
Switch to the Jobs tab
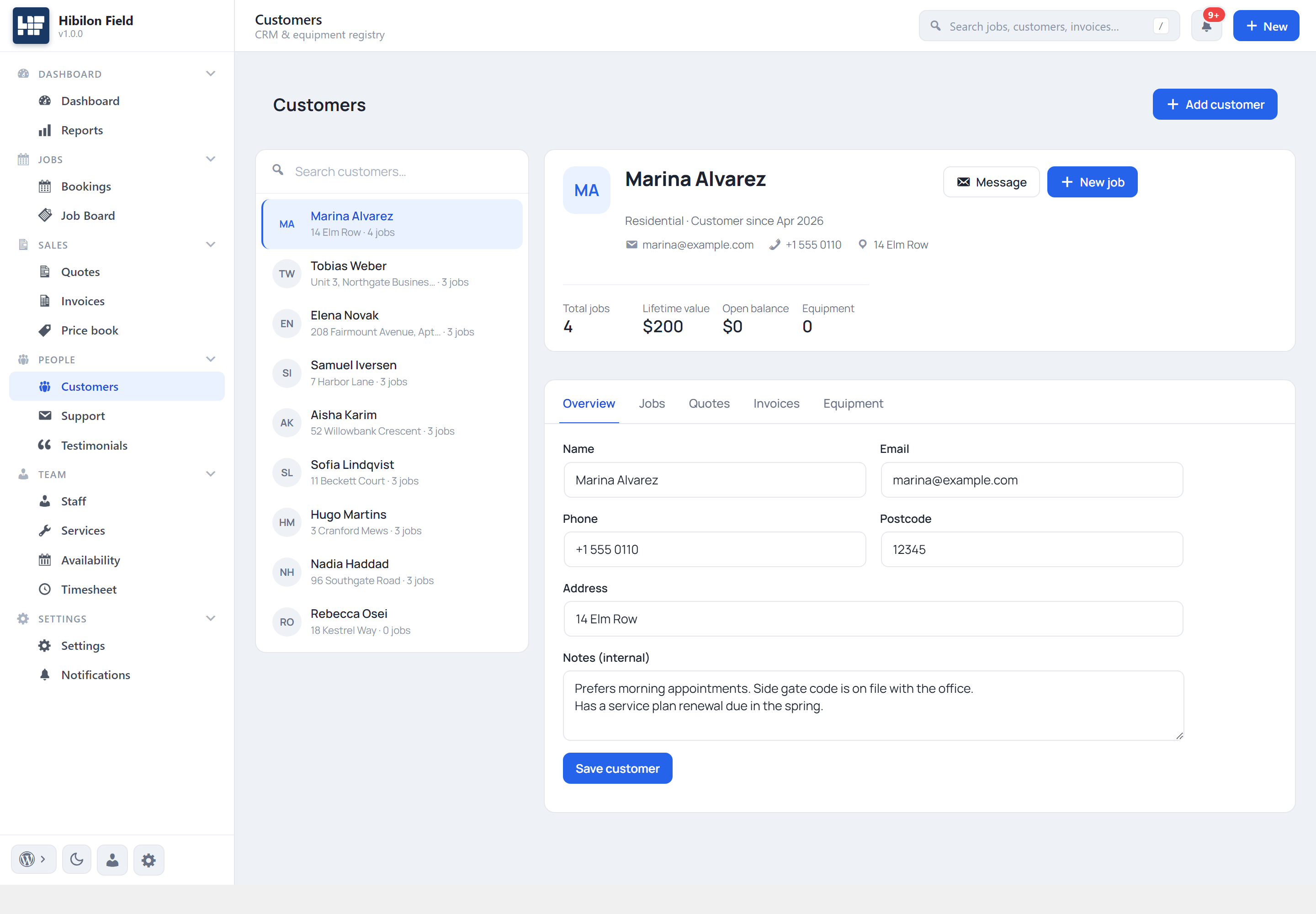click(652, 403)
